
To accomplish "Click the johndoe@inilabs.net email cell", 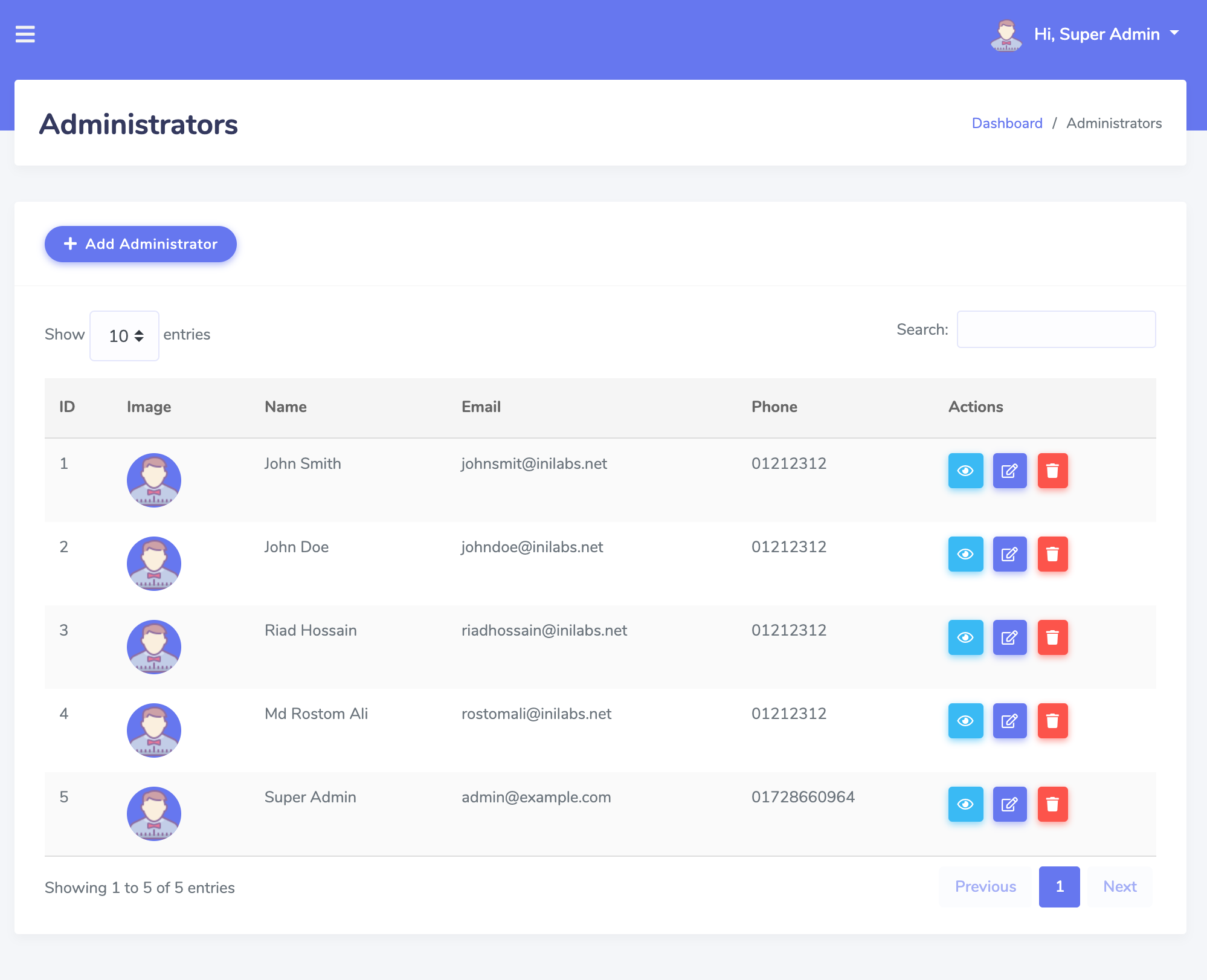I will [x=532, y=547].
